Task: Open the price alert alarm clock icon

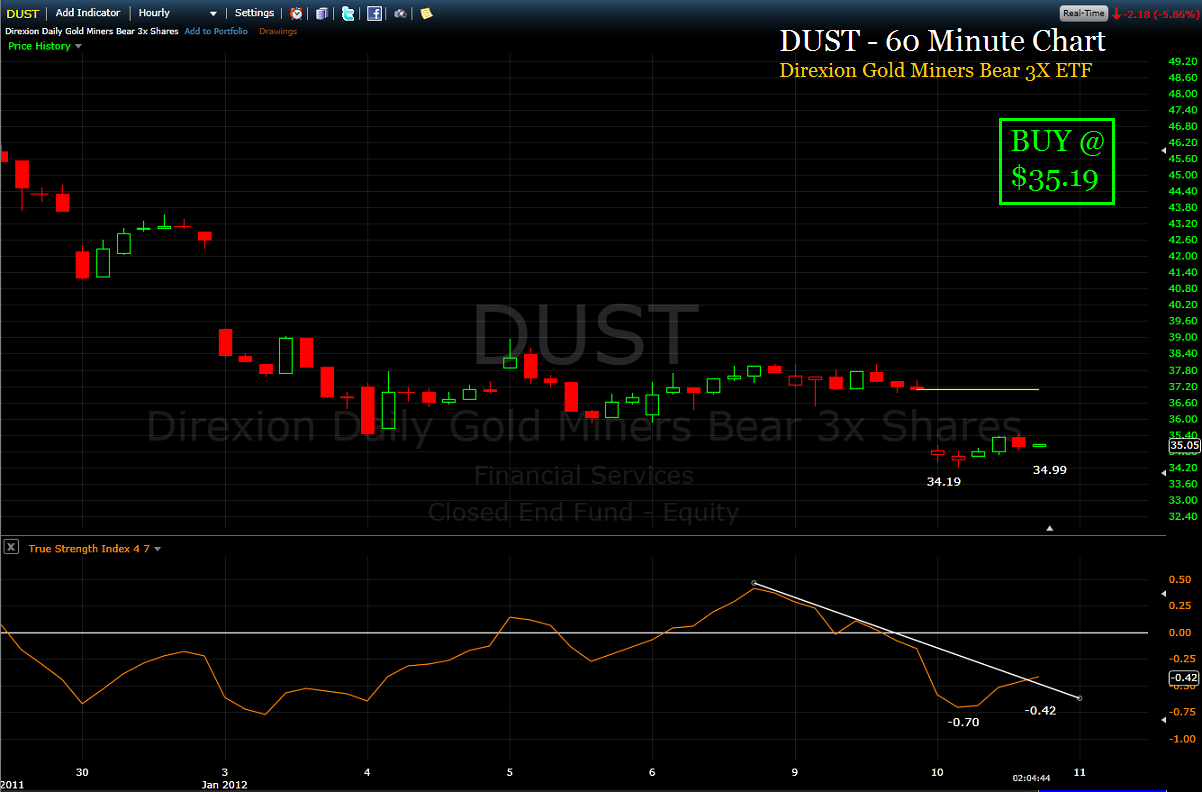Action: 297,13
